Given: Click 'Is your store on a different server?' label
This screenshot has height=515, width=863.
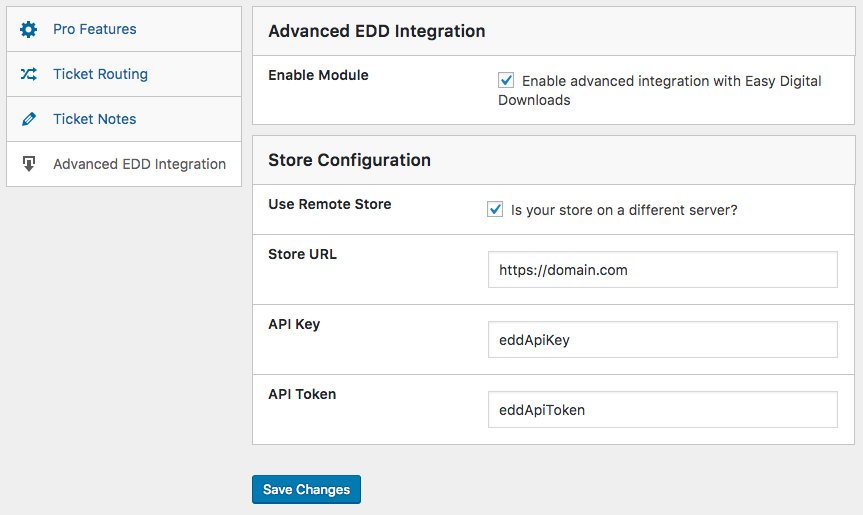Looking at the screenshot, I should [x=624, y=210].
